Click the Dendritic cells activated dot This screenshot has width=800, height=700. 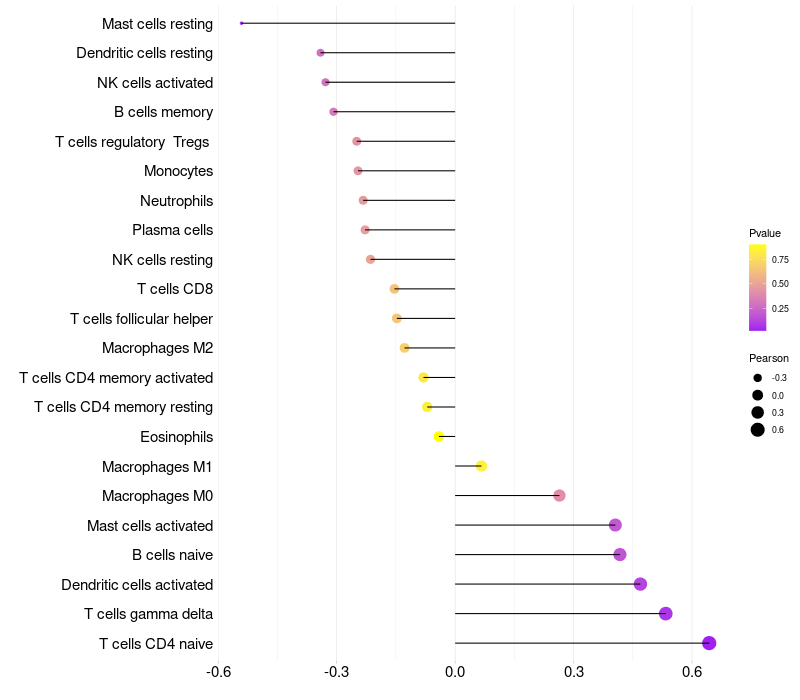(640, 584)
